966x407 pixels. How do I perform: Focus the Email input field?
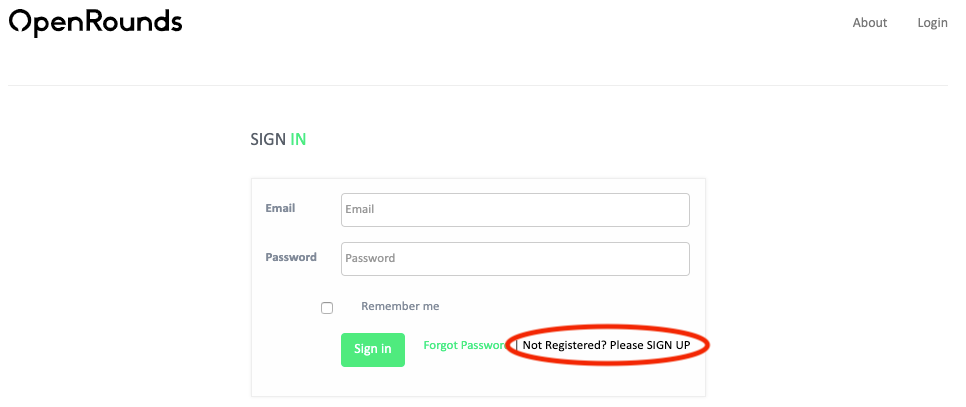(x=515, y=209)
